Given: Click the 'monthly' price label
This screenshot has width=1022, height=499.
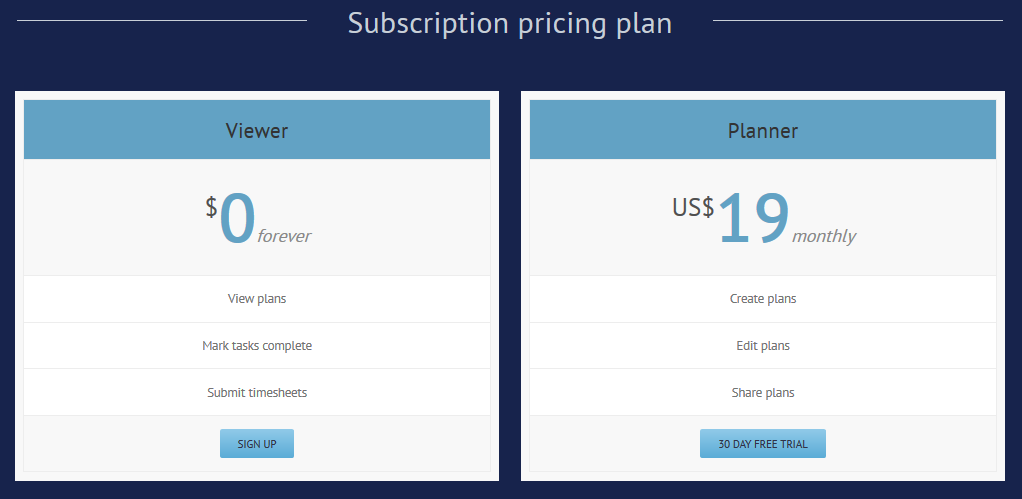Looking at the screenshot, I should 824,236.
